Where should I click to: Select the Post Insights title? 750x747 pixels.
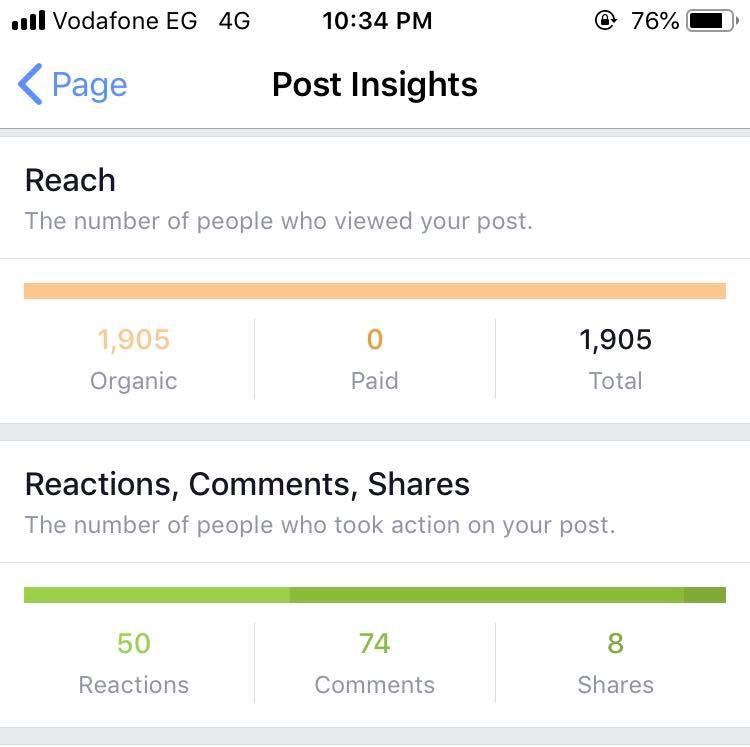pyautogui.click(x=375, y=85)
